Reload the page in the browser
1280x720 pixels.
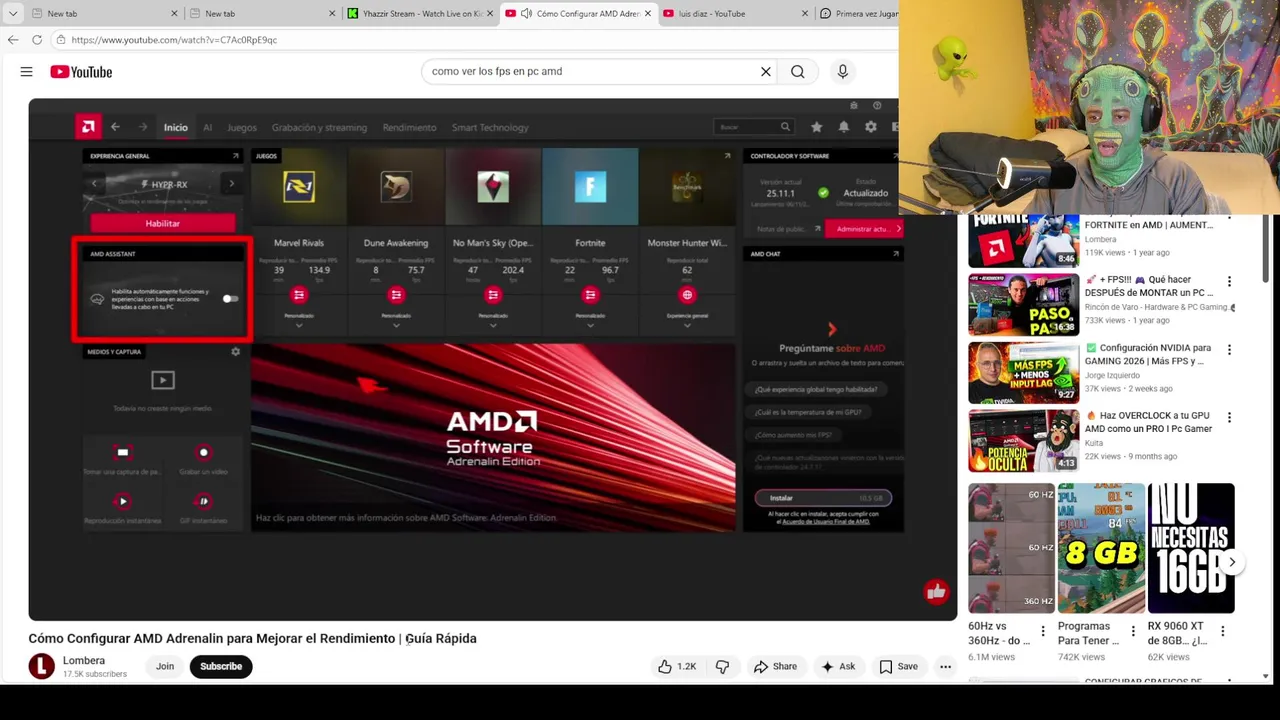(x=37, y=40)
